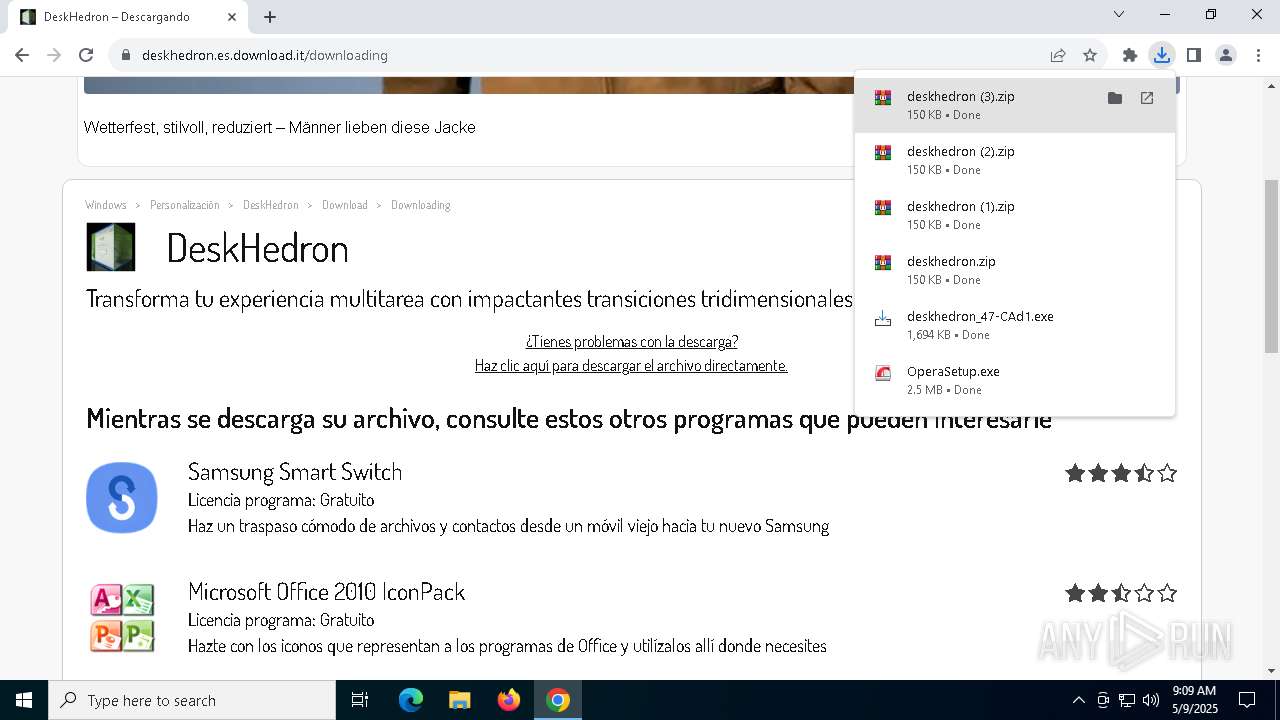Open a new browser tab

[270, 17]
